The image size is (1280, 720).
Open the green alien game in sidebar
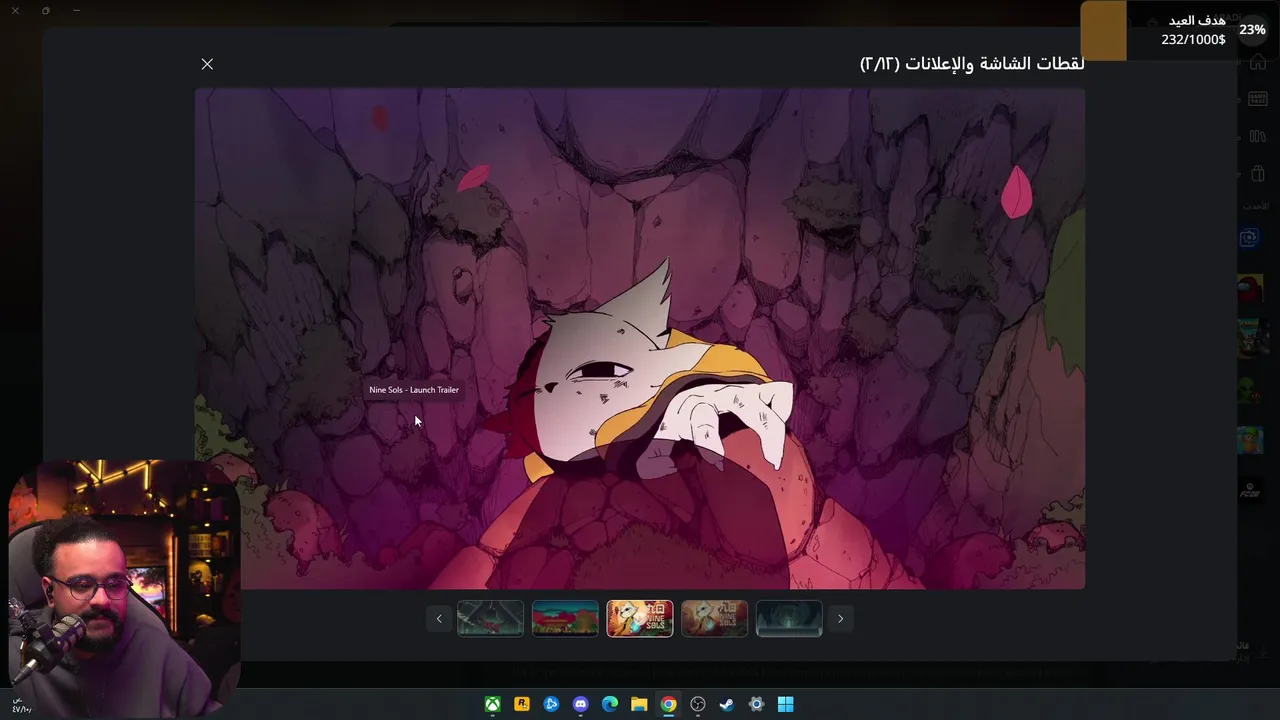(1250, 389)
